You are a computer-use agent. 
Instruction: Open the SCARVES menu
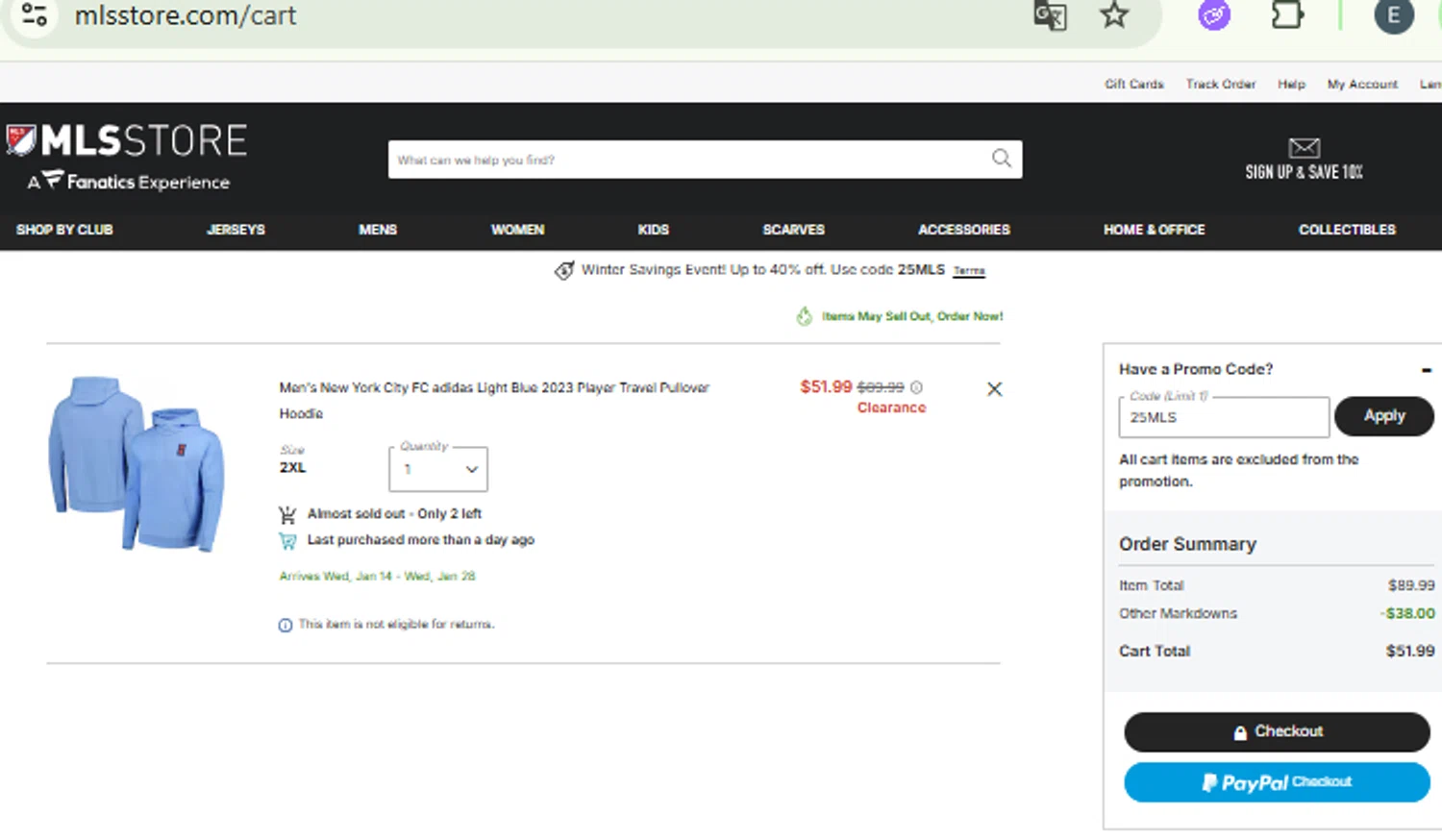tap(794, 230)
